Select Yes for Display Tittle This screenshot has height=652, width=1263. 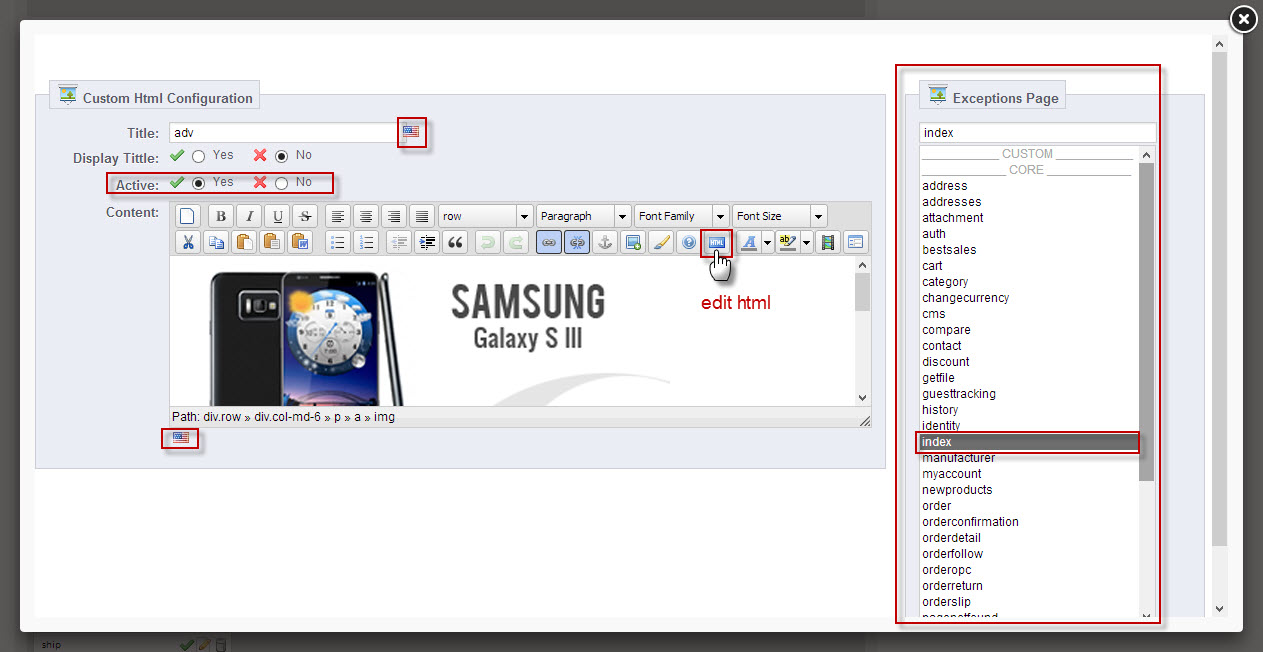pyautogui.click(x=199, y=156)
